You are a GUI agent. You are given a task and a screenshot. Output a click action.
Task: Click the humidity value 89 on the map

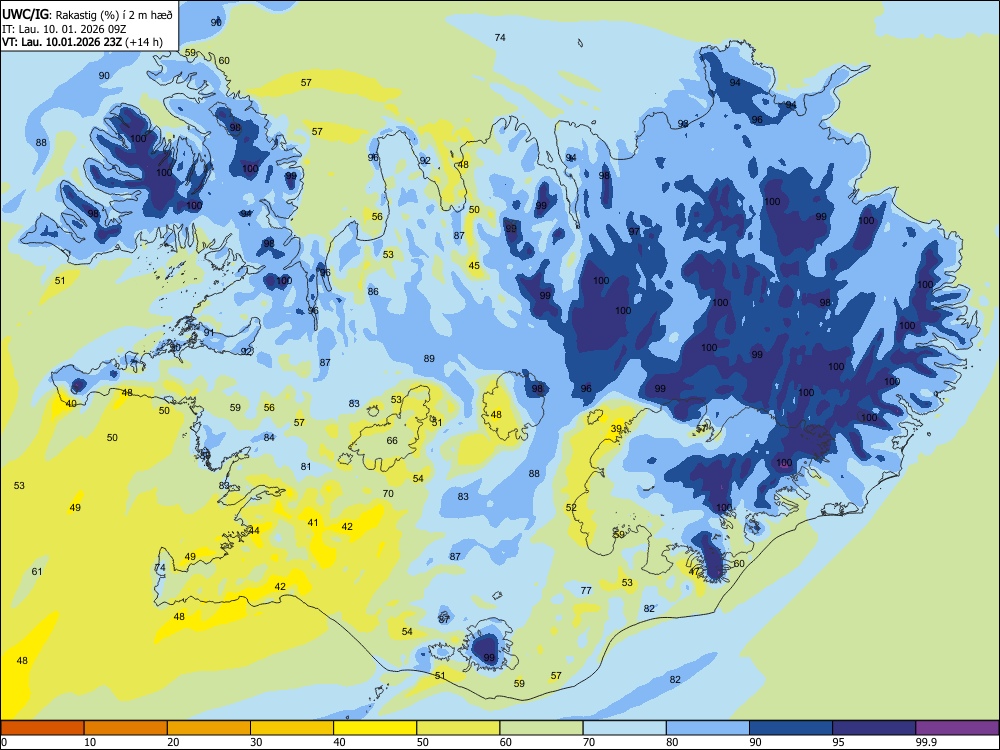point(429,358)
